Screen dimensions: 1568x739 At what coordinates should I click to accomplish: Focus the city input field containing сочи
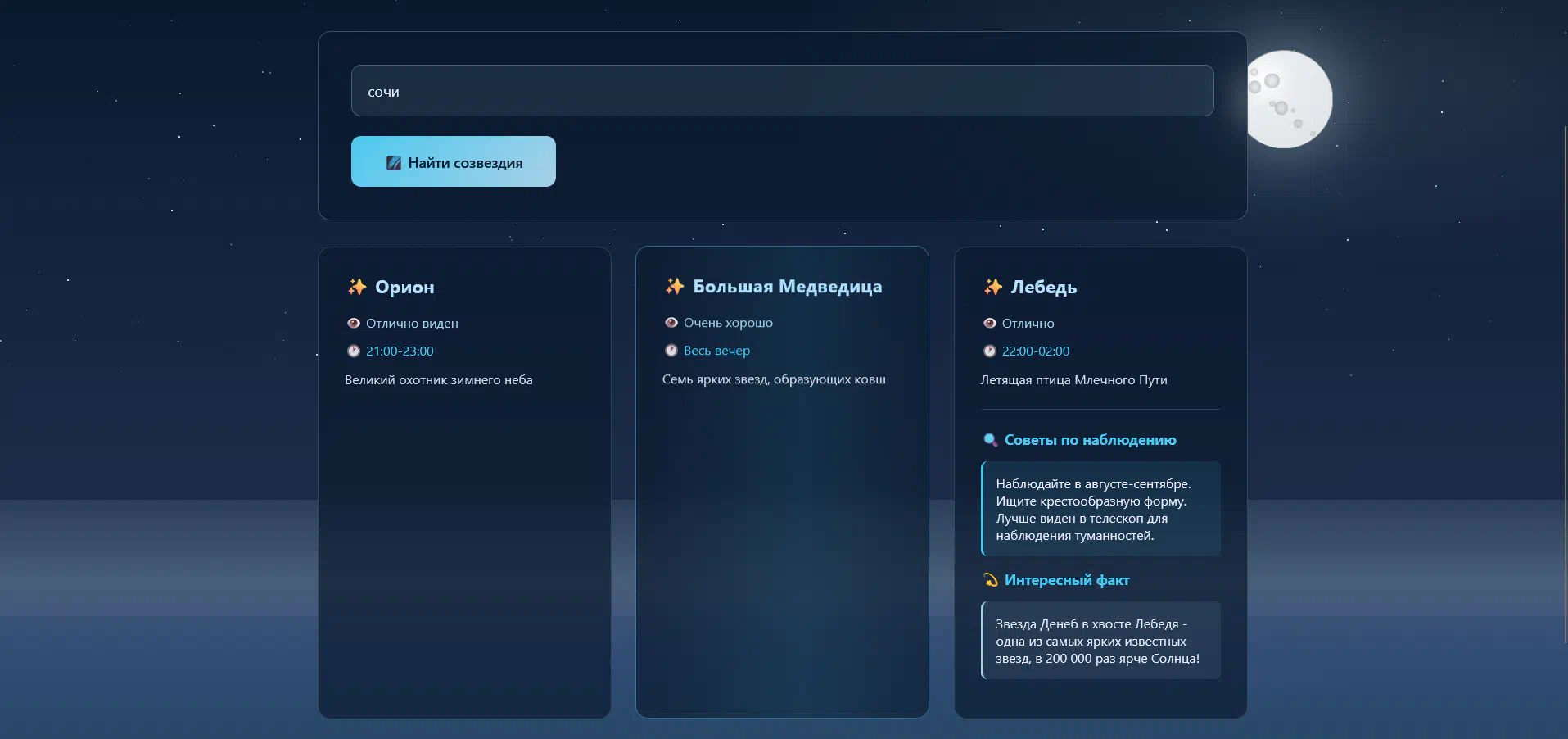[x=782, y=91]
